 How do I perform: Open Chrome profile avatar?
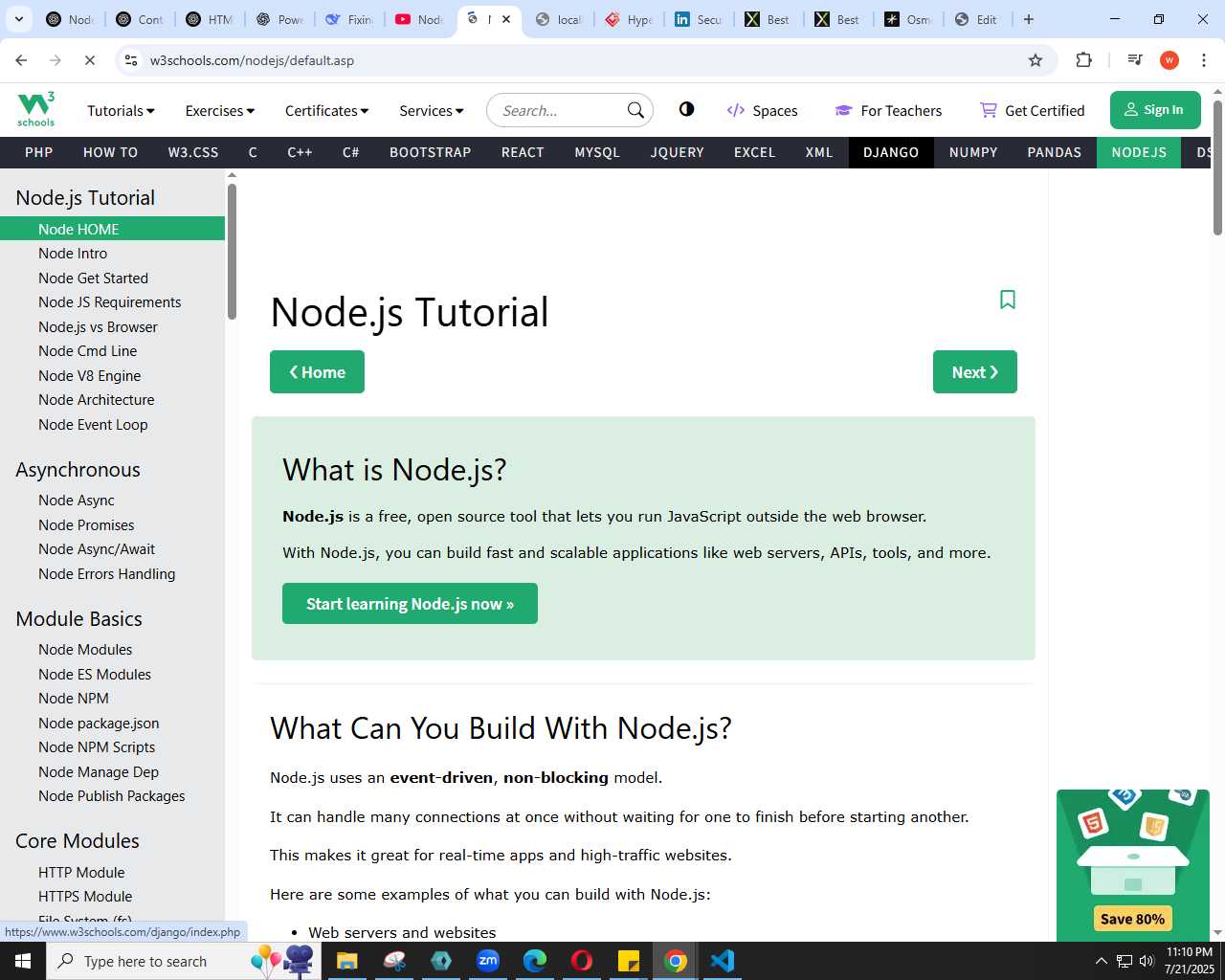[x=1169, y=60]
